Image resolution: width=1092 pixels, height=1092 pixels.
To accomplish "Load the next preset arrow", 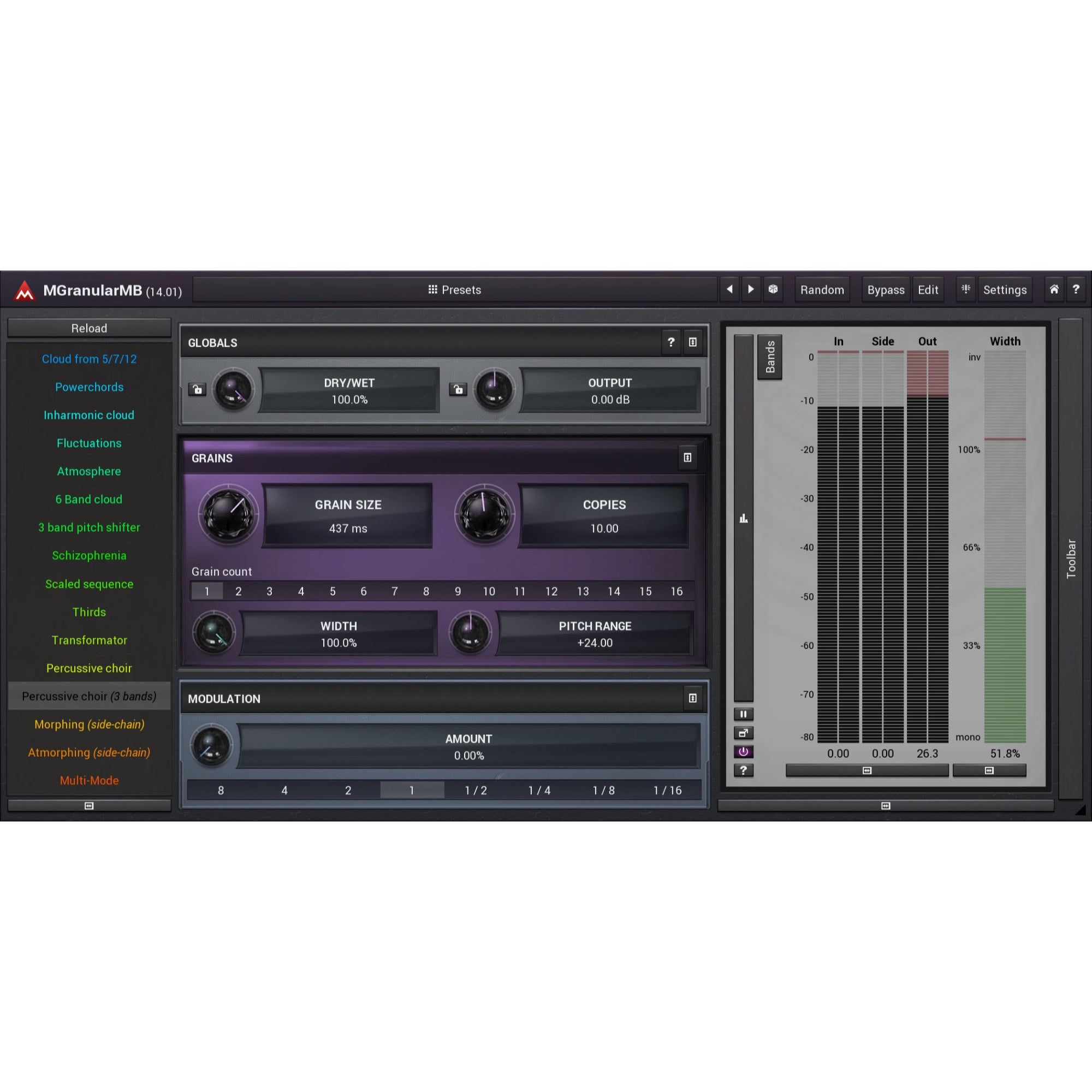I will click(751, 289).
